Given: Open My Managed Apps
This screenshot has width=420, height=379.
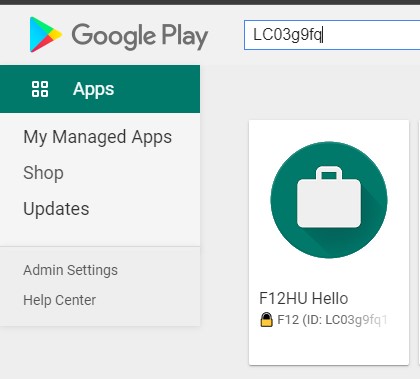Looking at the screenshot, I should (98, 137).
